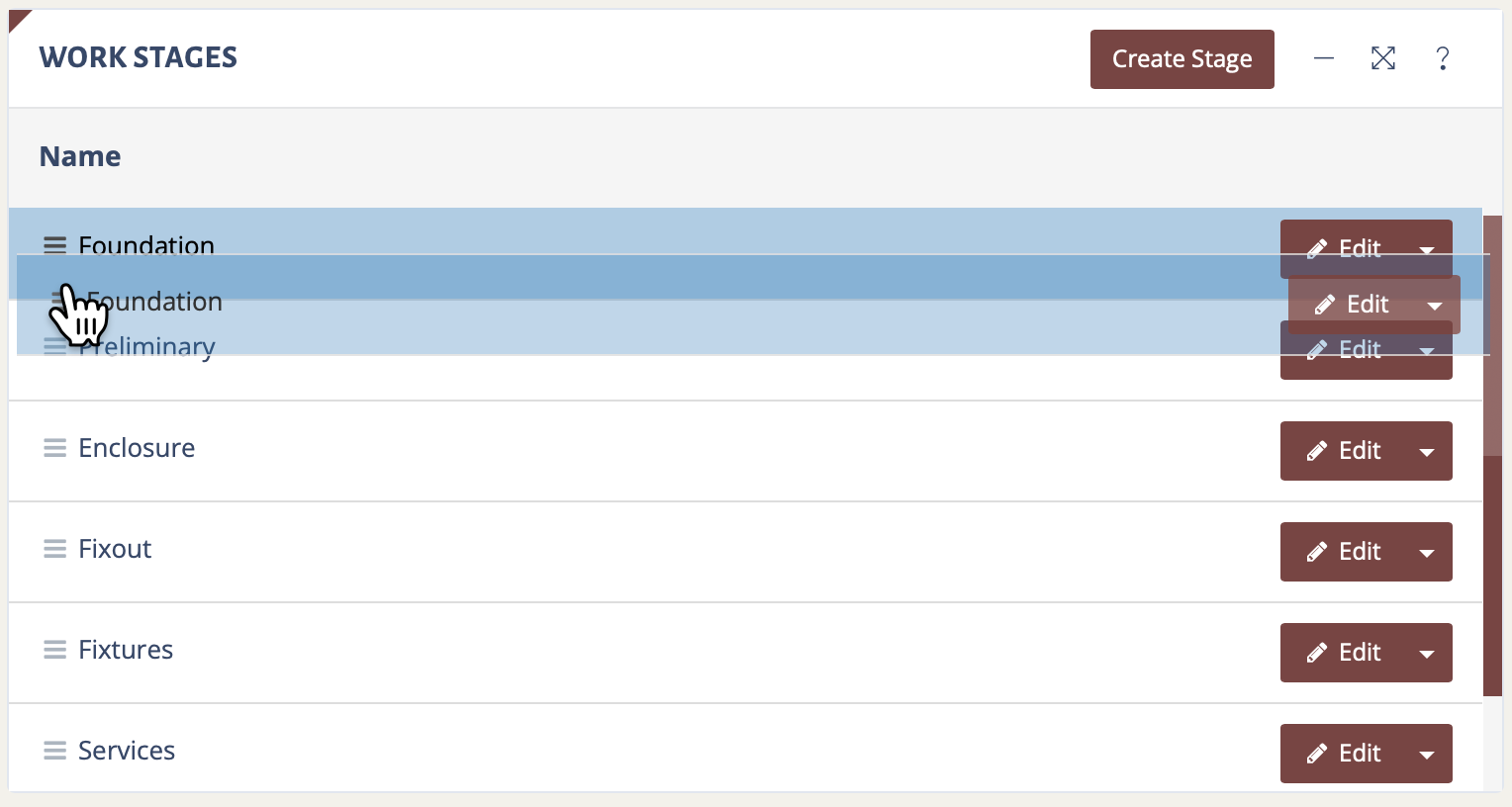Click the drag handle beside Fixout
This screenshot has width=1512, height=807.
(54, 550)
